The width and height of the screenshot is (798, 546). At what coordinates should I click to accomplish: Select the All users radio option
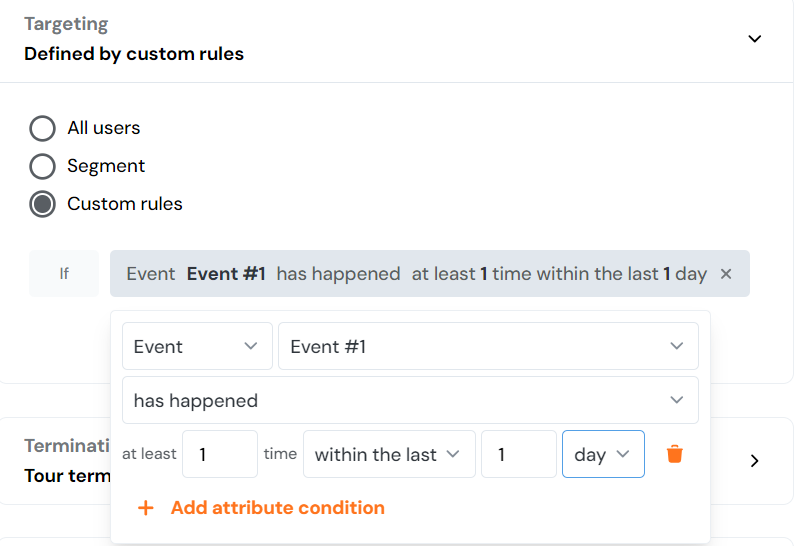(42, 128)
